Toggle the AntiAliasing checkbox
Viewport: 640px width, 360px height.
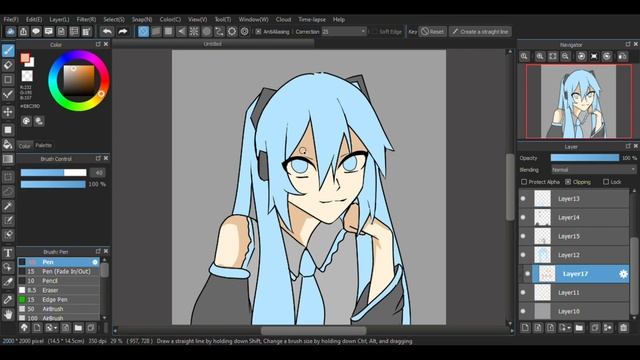(x=258, y=31)
